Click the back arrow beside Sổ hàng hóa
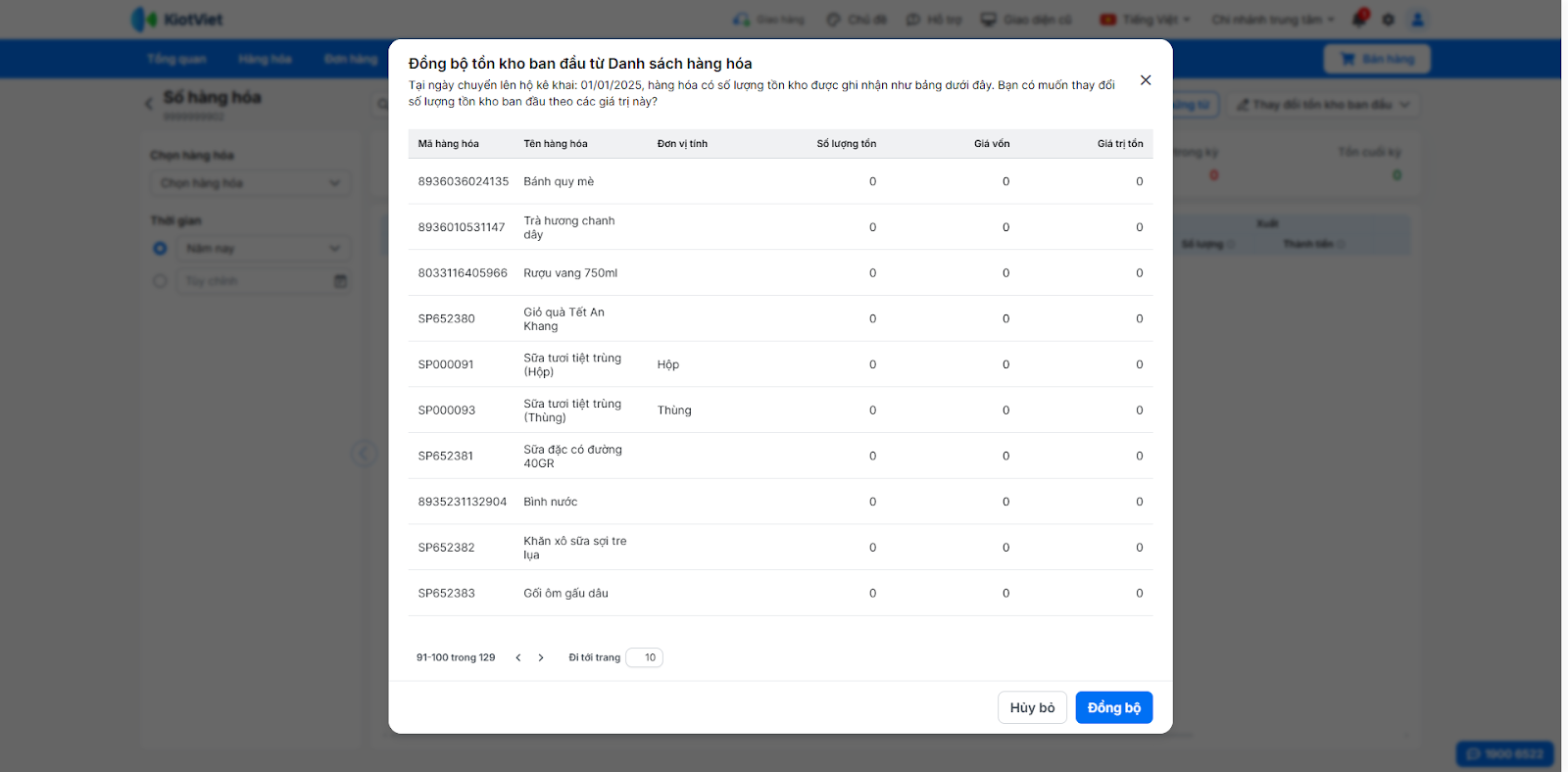 coord(149,102)
